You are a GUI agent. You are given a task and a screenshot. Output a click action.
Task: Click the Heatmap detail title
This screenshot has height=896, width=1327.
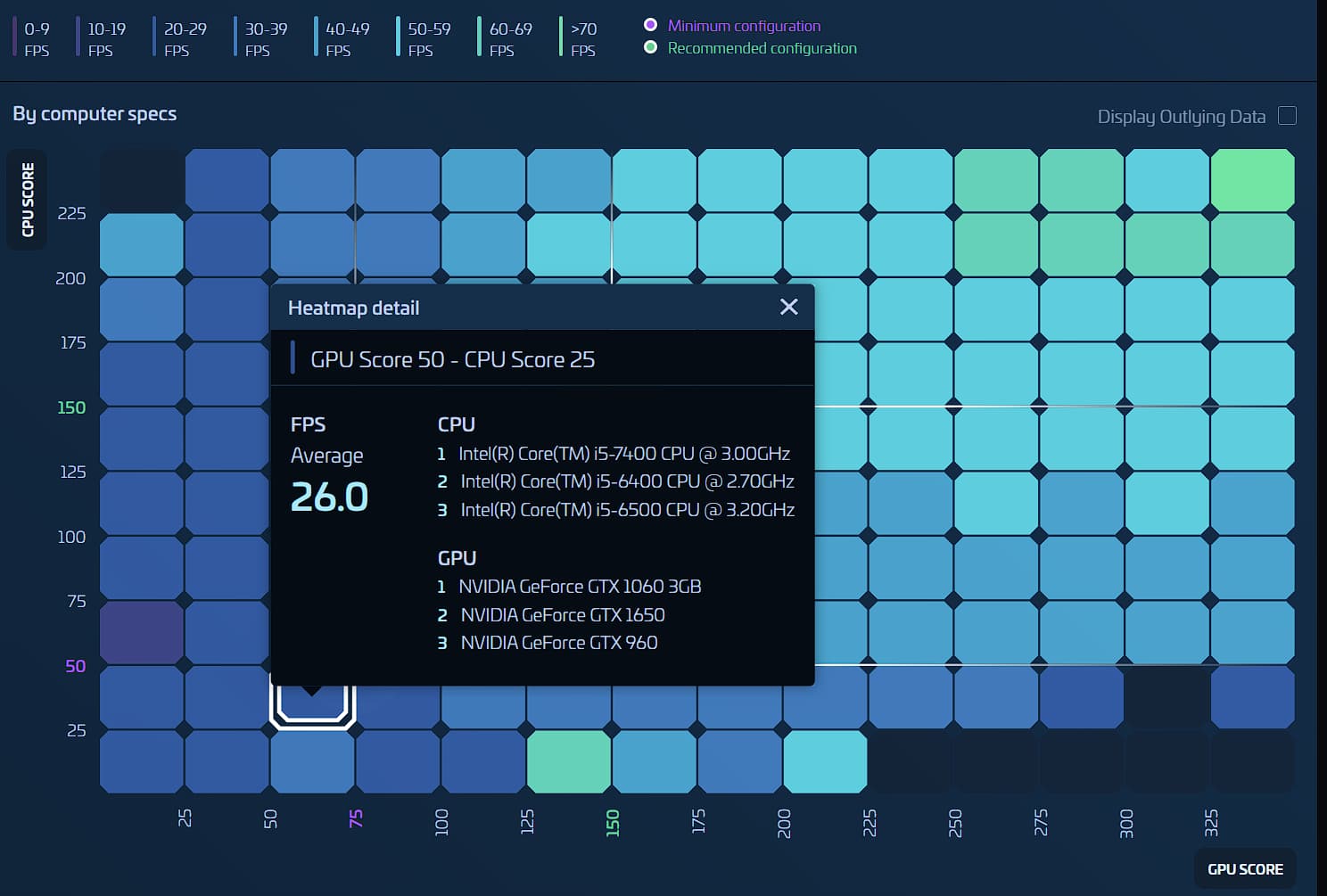click(354, 308)
